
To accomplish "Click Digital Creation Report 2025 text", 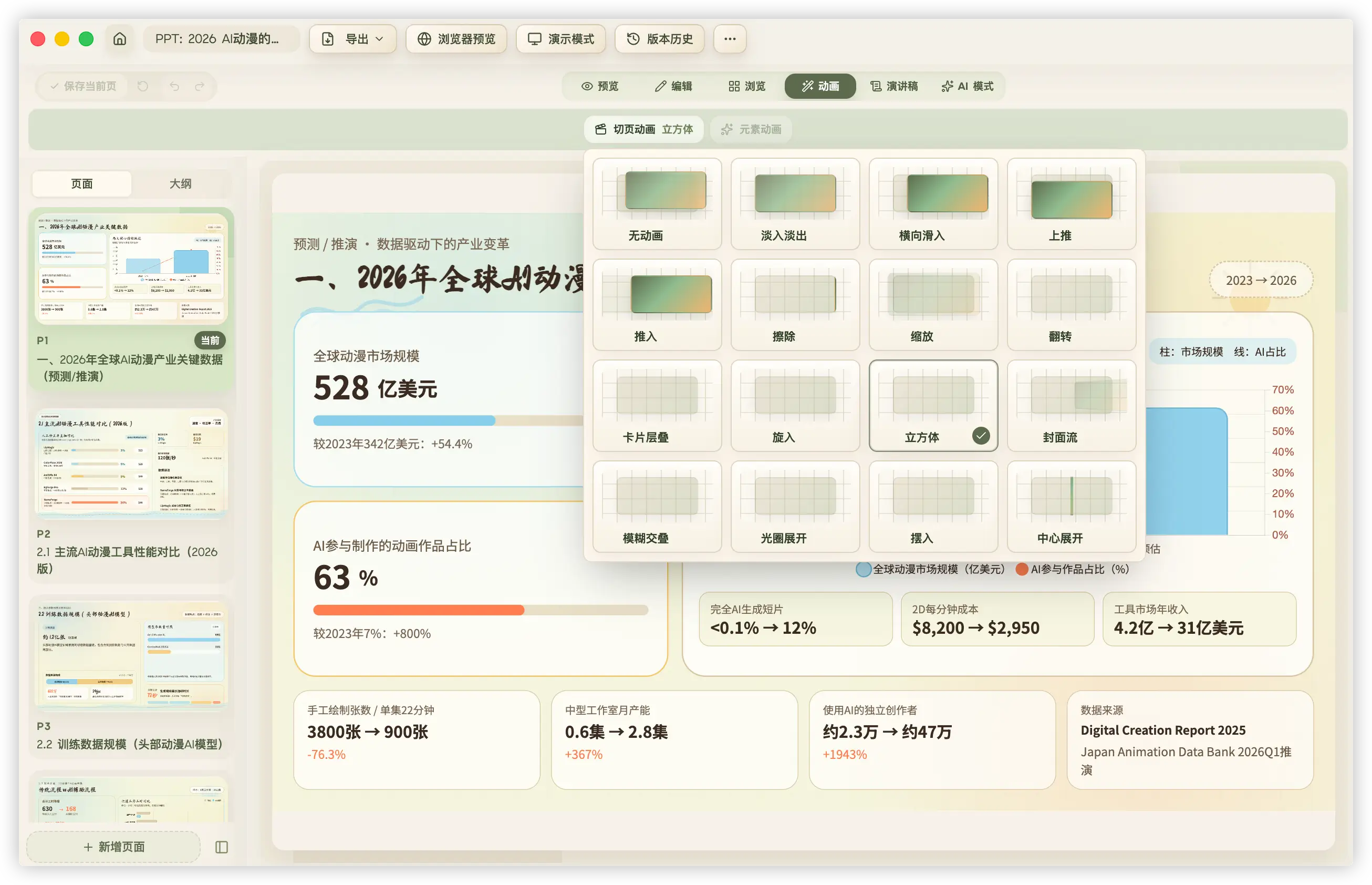I will (x=1163, y=730).
